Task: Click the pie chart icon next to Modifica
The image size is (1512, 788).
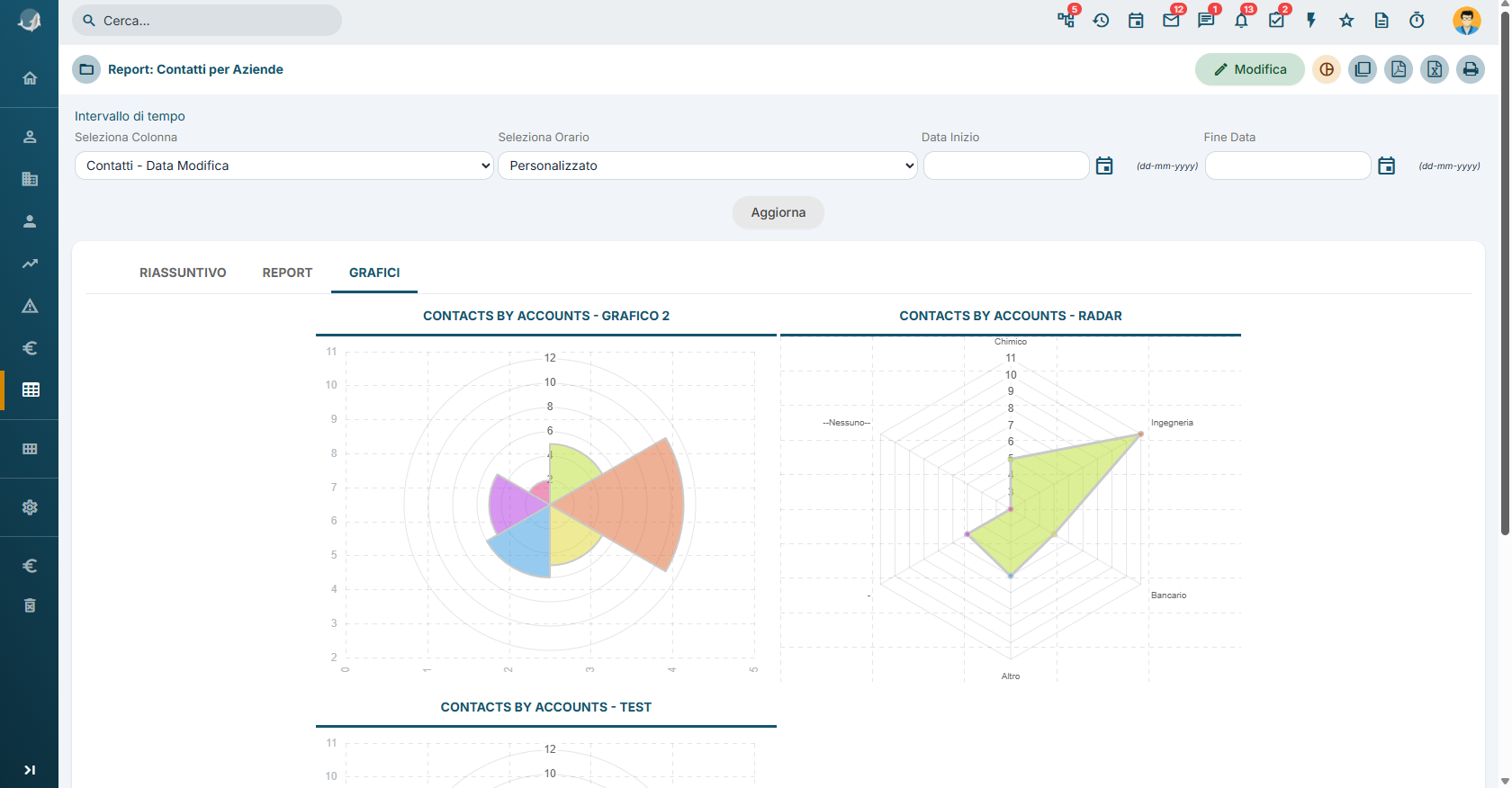Action: (1327, 69)
